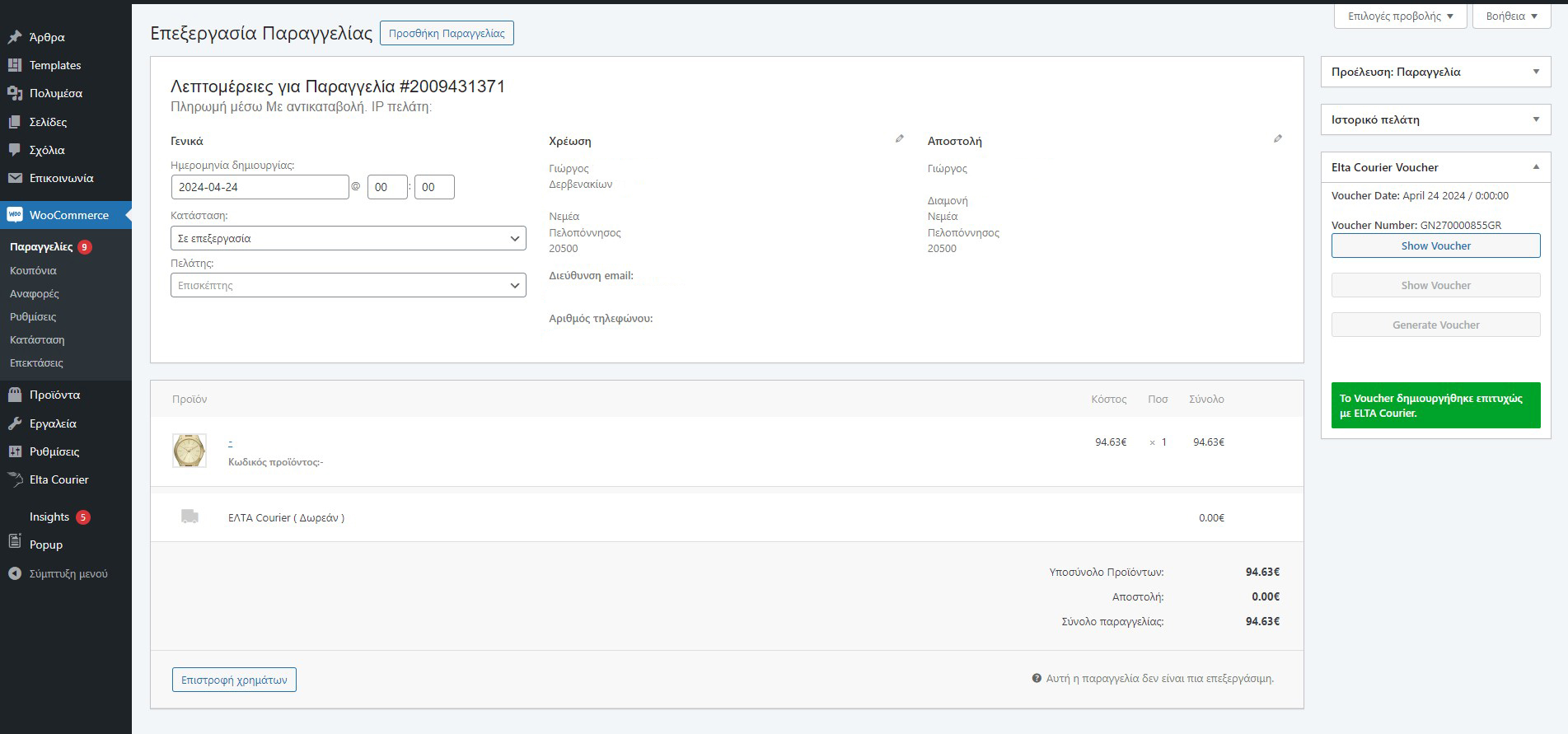The height and width of the screenshot is (734, 1568).
Task: Click the Elta Courier sidebar icon
Action: (15, 479)
